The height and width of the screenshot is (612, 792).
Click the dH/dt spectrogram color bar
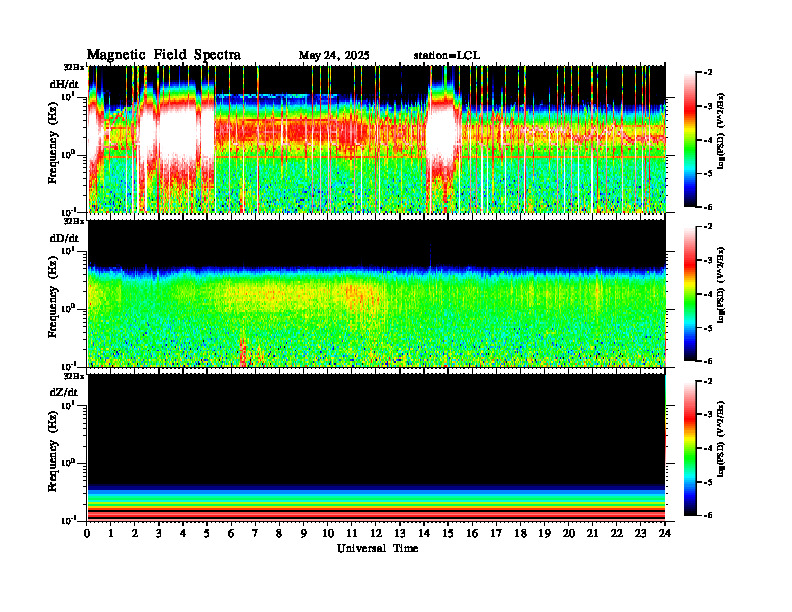[690, 139]
